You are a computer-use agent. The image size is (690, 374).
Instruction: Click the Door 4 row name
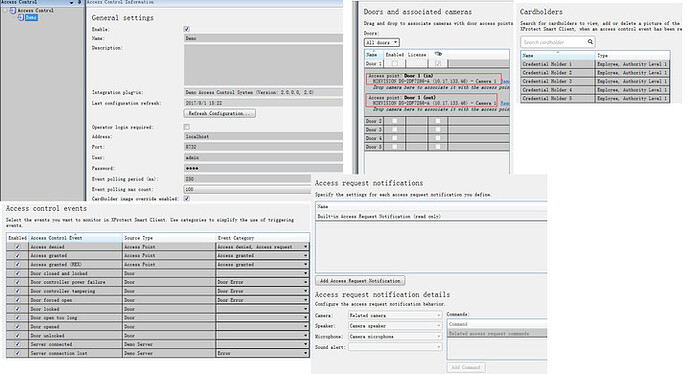point(374,138)
